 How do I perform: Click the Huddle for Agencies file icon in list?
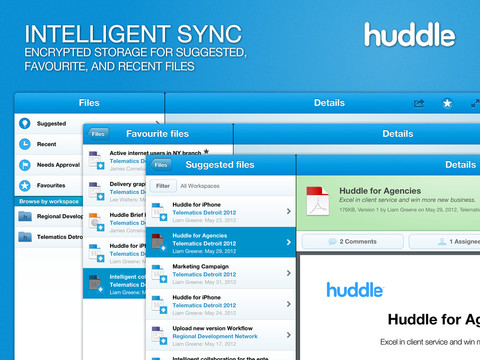(x=159, y=242)
